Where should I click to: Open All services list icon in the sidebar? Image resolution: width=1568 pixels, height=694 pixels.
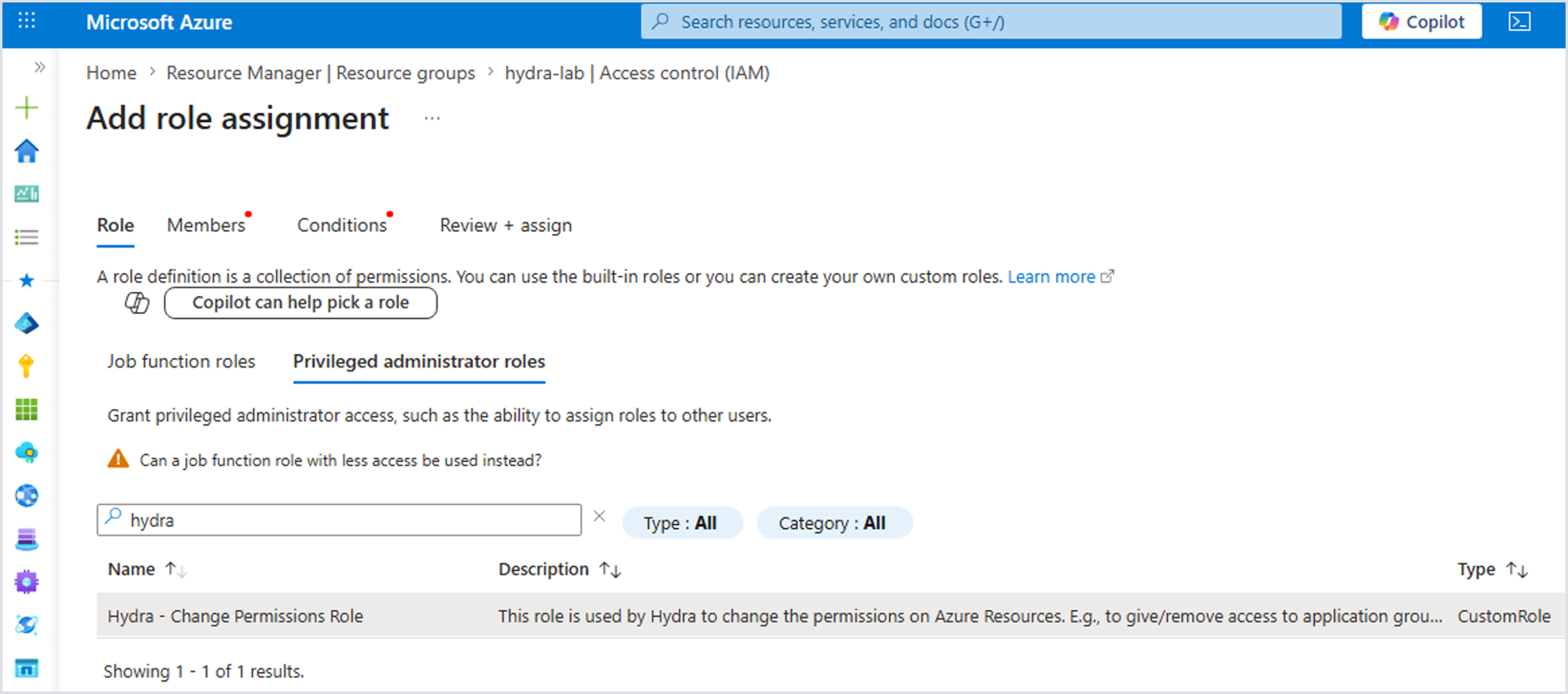click(x=27, y=237)
